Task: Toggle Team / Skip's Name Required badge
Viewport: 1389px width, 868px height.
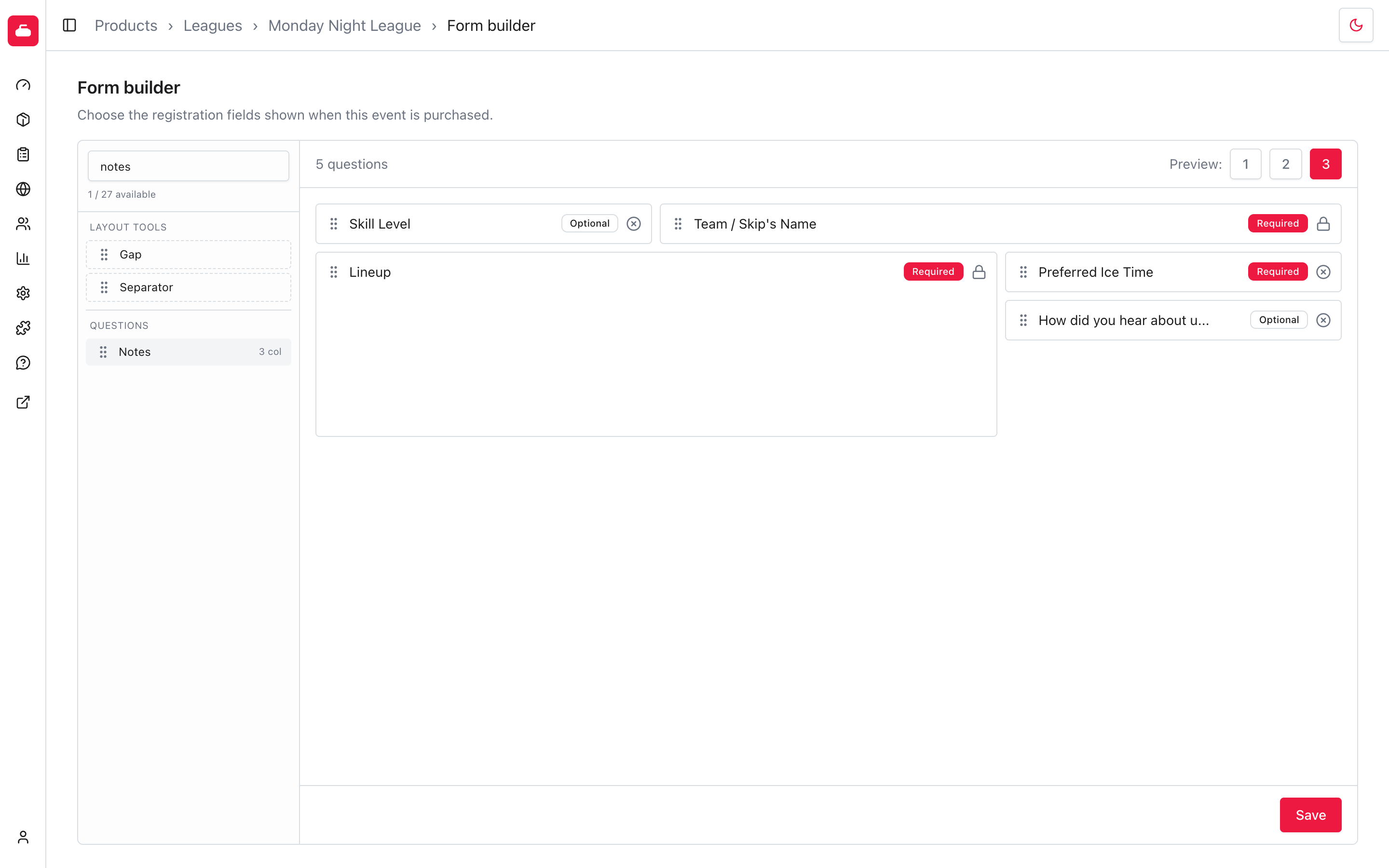Action: tap(1277, 224)
